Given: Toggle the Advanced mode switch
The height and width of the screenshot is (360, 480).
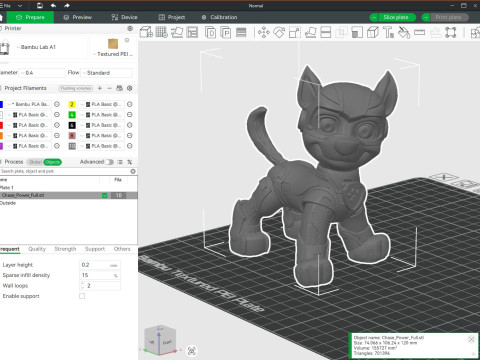Looking at the screenshot, I should point(109,162).
